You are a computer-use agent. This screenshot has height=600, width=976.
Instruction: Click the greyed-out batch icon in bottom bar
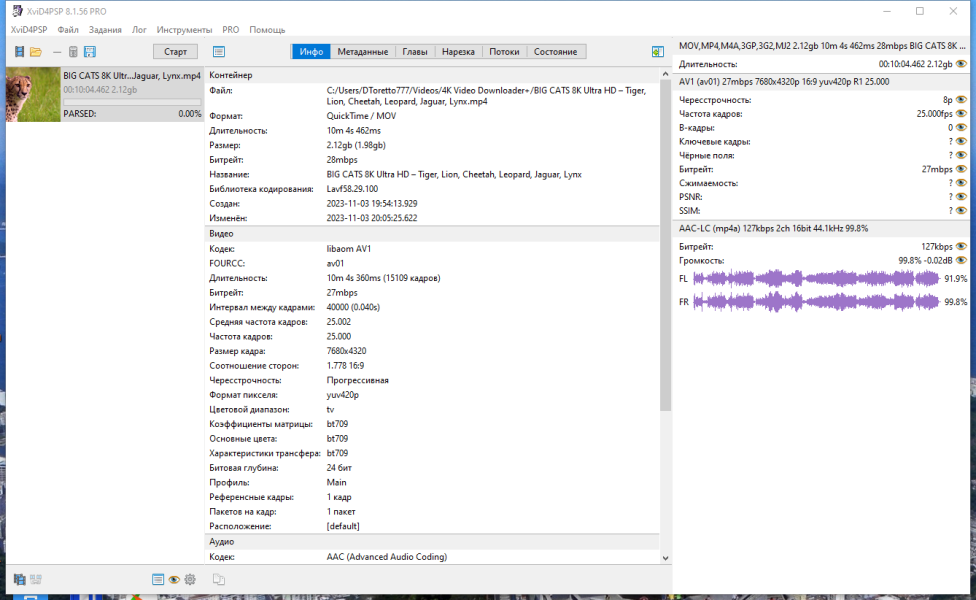click(x=35, y=579)
